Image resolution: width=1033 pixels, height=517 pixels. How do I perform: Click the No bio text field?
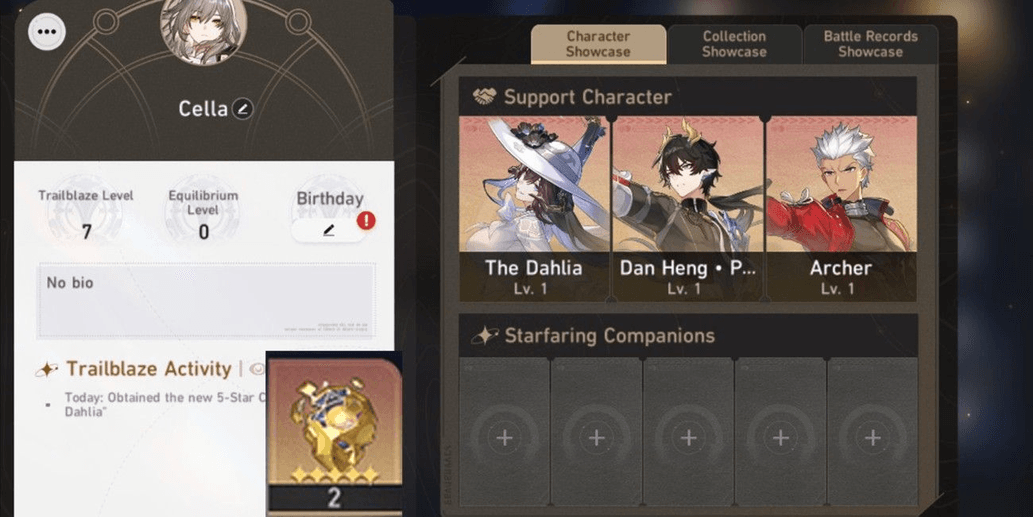206,300
